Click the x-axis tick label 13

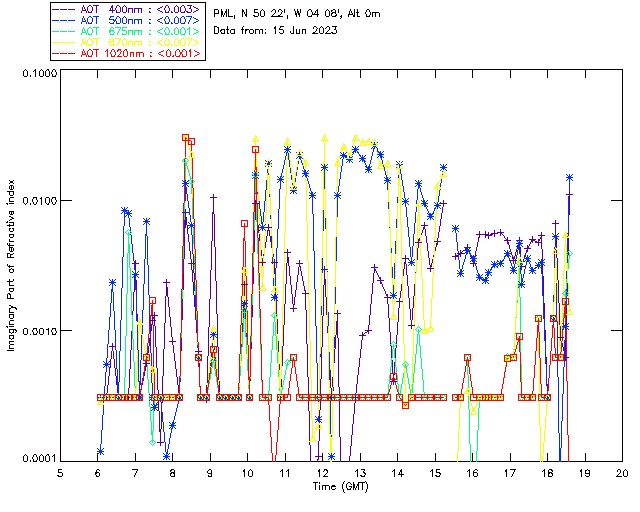coord(360,473)
